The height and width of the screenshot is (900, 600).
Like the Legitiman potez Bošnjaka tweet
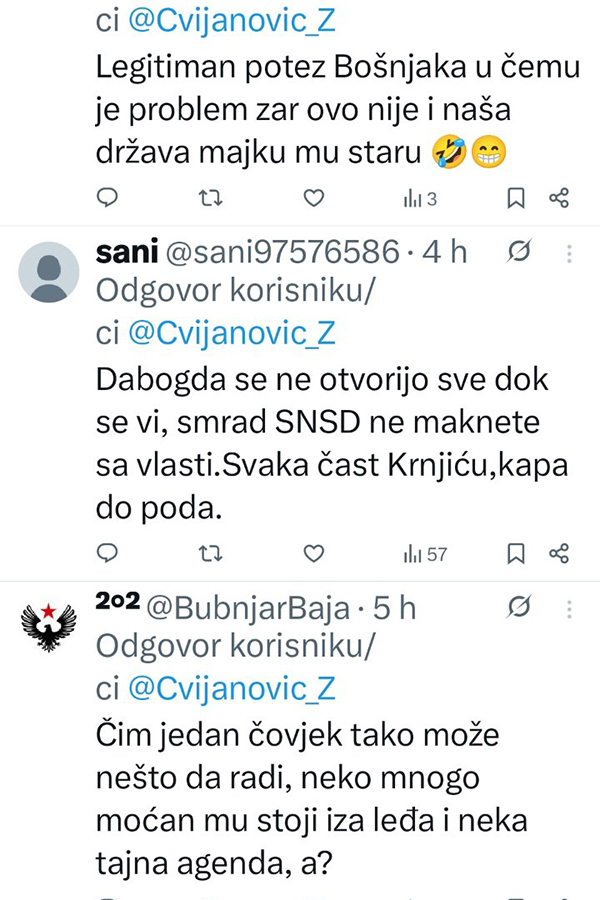tap(314, 198)
